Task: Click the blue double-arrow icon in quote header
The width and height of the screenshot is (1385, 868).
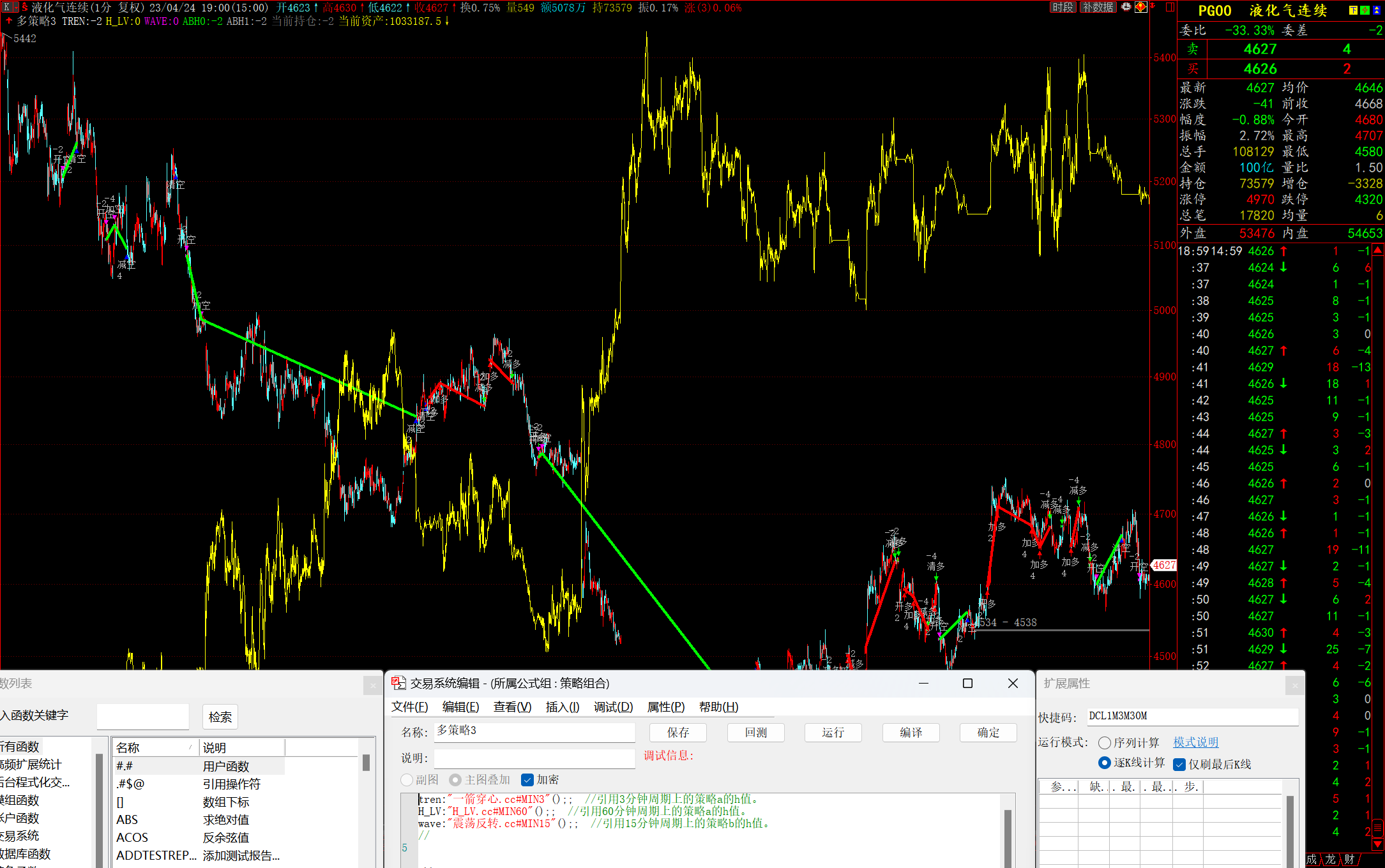Action: point(1377,10)
